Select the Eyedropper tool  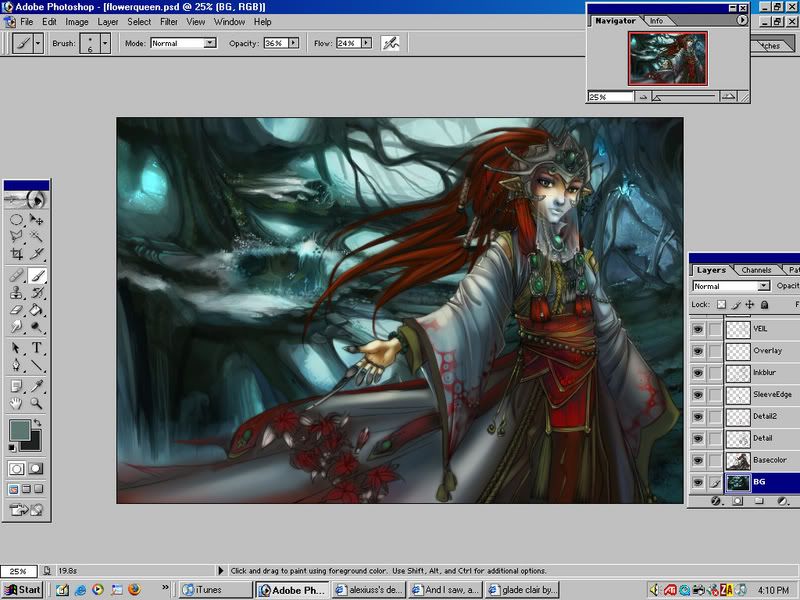(x=36, y=387)
